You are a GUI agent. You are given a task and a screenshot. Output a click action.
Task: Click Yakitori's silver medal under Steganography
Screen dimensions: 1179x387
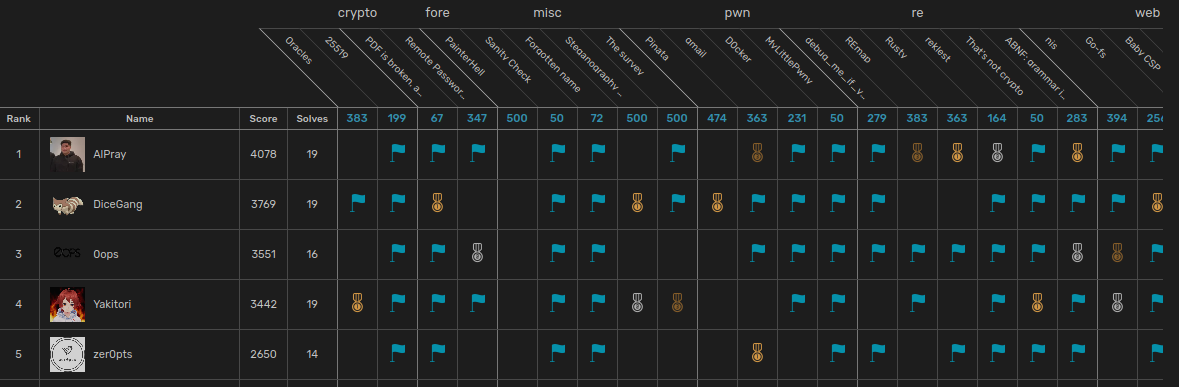pyautogui.click(x=637, y=303)
